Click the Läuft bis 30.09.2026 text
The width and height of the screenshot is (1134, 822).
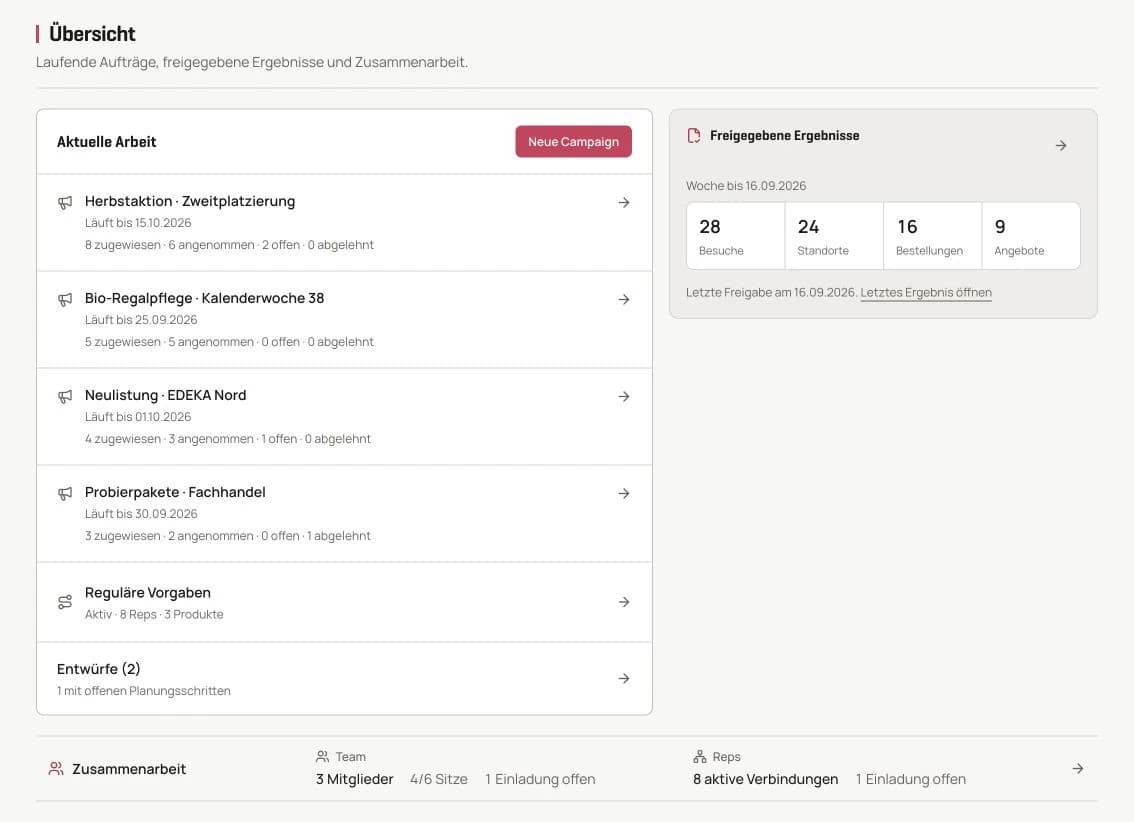tap(141, 513)
